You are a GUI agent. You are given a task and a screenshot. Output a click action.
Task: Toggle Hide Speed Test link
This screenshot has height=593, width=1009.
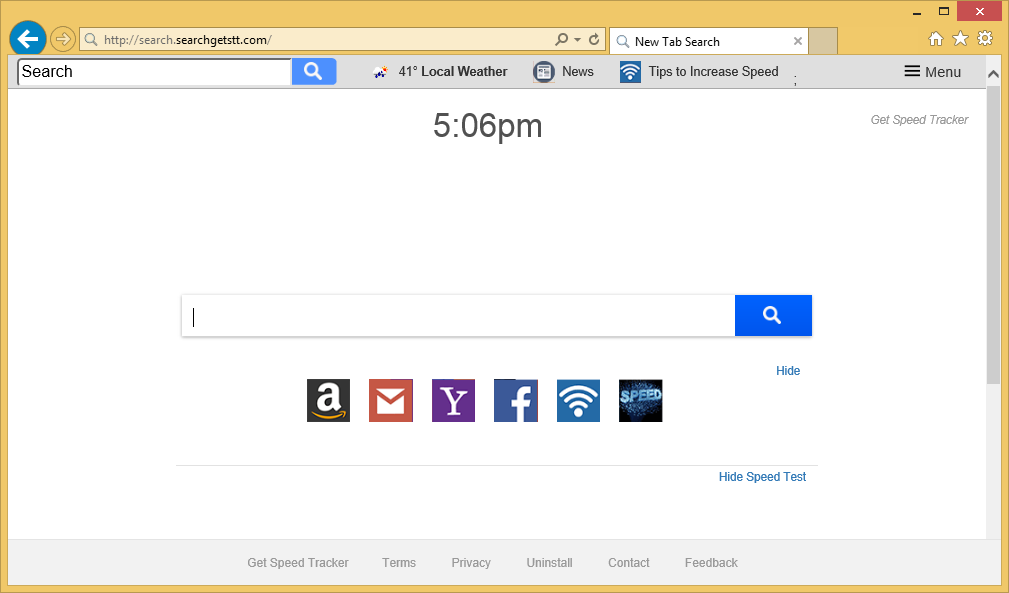(762, 477)
